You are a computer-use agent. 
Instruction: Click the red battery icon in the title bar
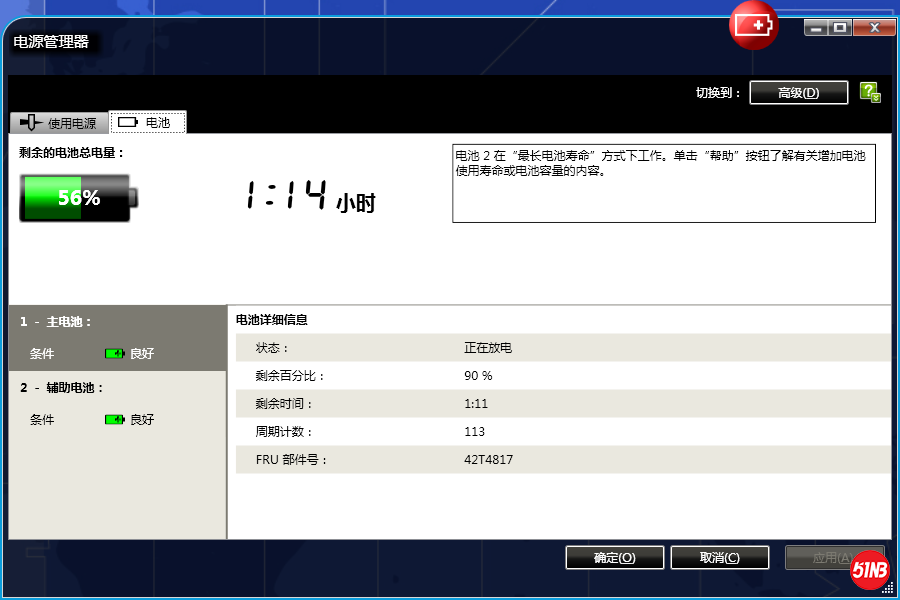(x=753, y=26)
